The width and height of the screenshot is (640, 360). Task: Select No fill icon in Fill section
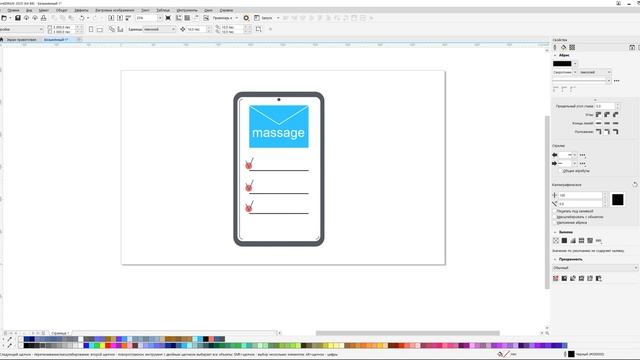point(556,241)
